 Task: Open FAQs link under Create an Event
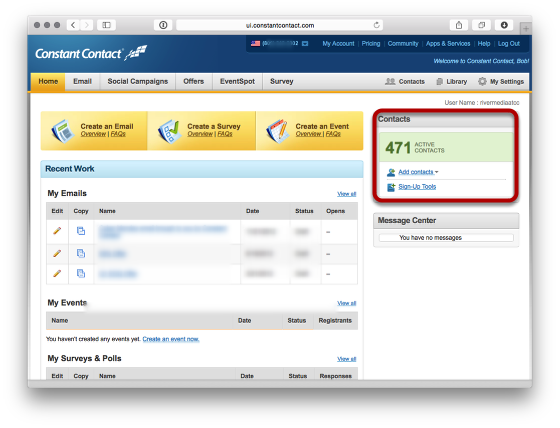[333, 134]
